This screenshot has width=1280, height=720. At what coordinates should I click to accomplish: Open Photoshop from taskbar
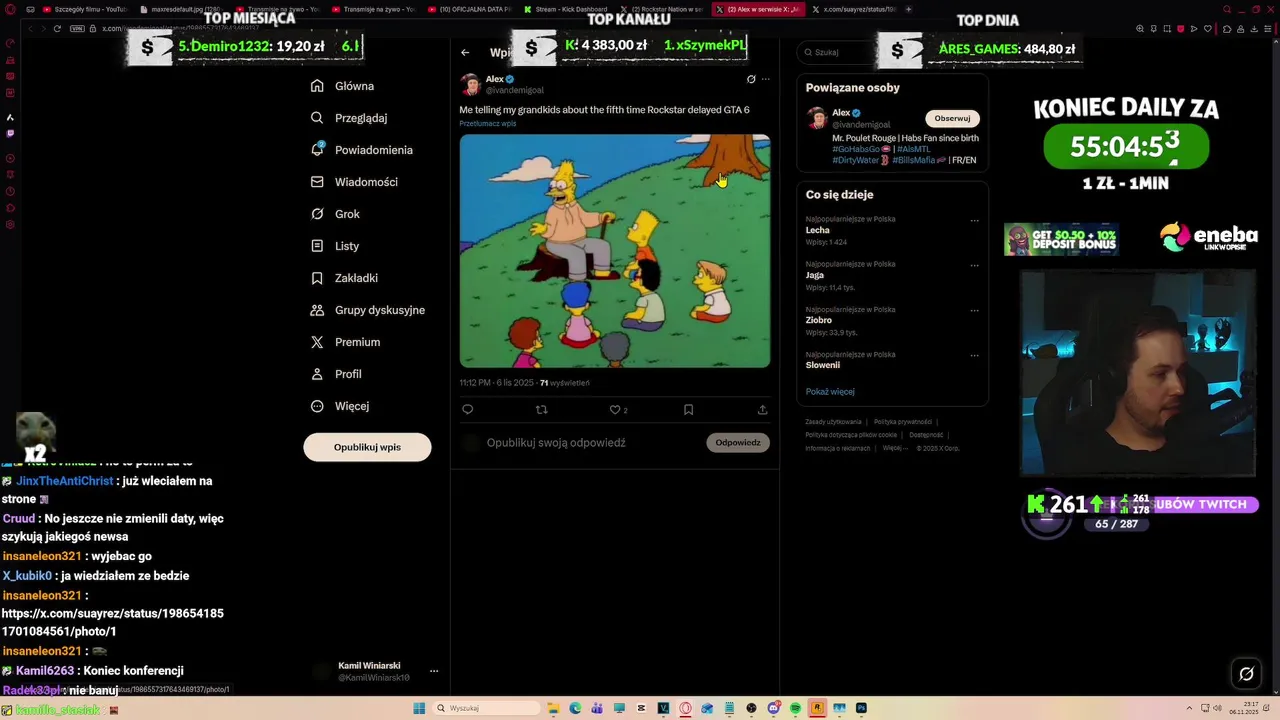pyautogui.click(x=861, y=708)
